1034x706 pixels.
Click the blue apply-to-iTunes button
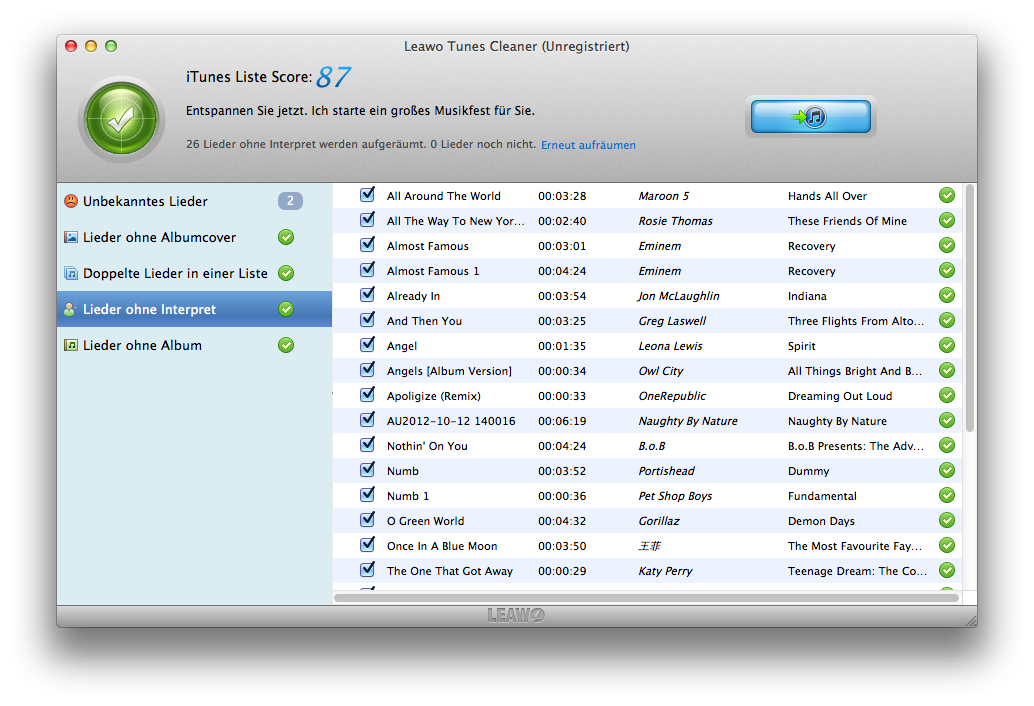[x=809, y=117]
